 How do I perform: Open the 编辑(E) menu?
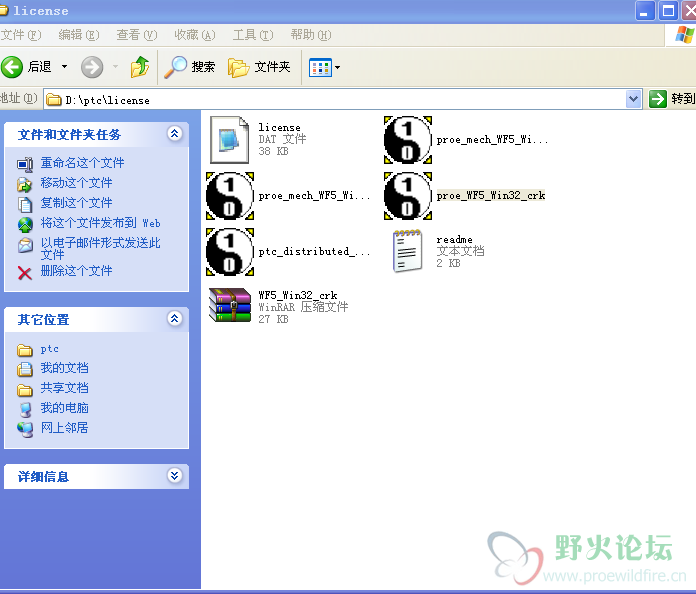79,35
